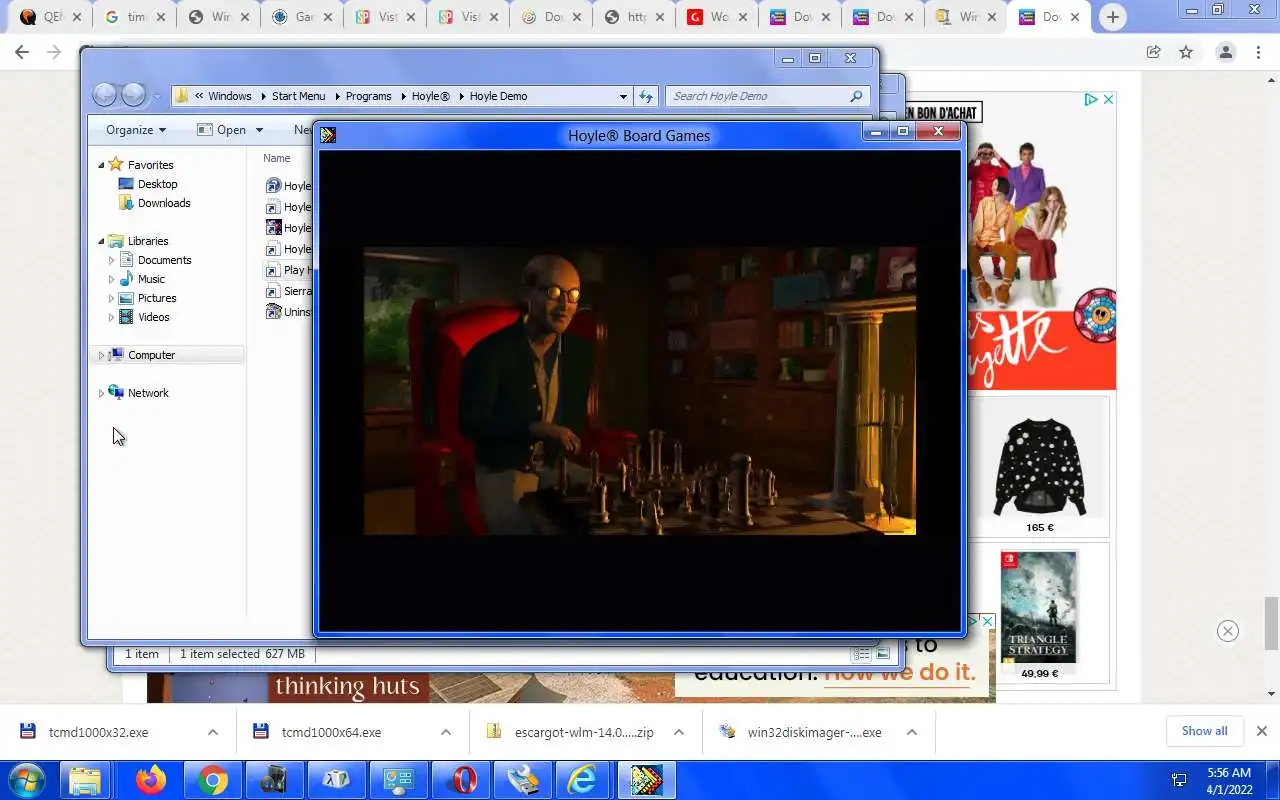Select Videos library
The height and width of the screenshot is (800, 1280).
pyautogui.click(x=153, y=317)
